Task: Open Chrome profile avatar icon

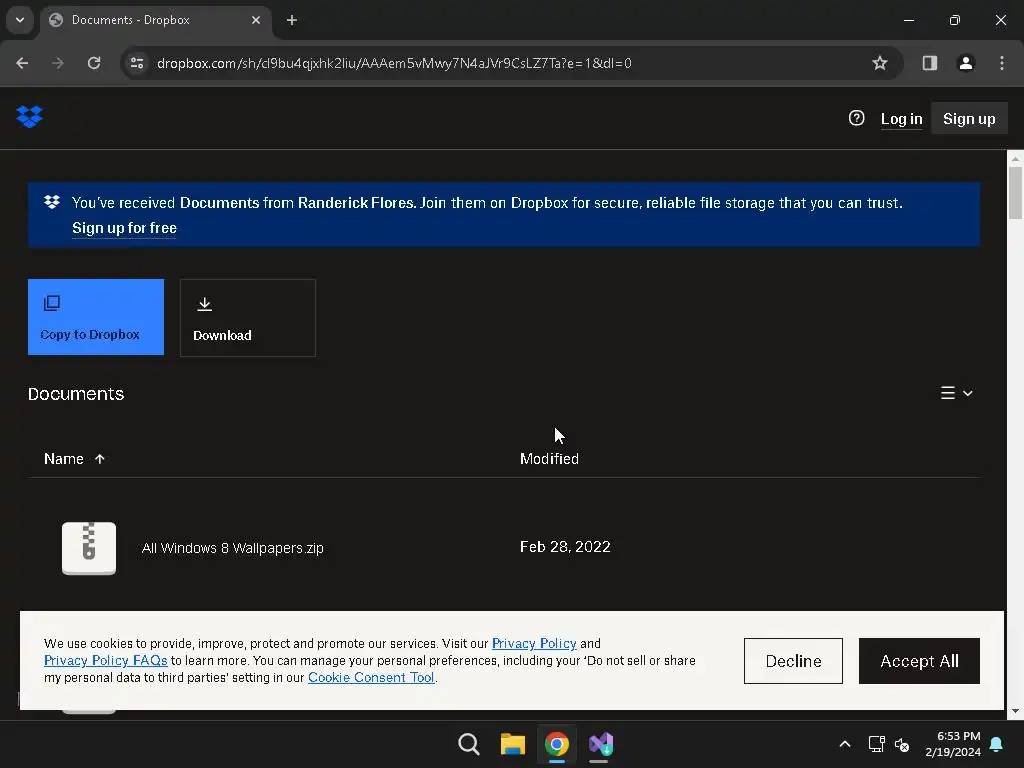Action: [x=965, y=63]
